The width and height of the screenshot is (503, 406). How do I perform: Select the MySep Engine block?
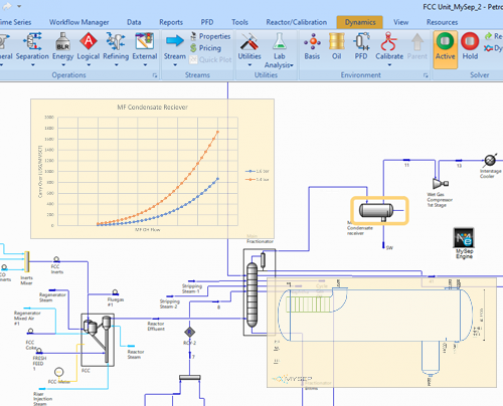[x=464, y=243]
